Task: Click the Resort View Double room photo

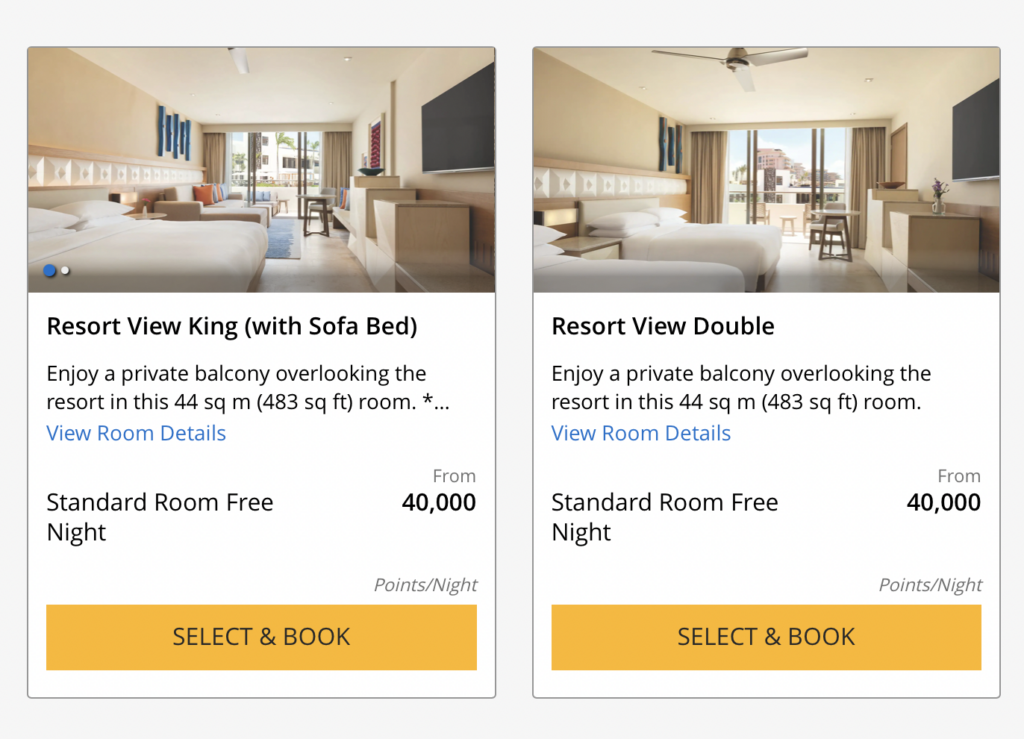Action: click(x=766, y=168)
